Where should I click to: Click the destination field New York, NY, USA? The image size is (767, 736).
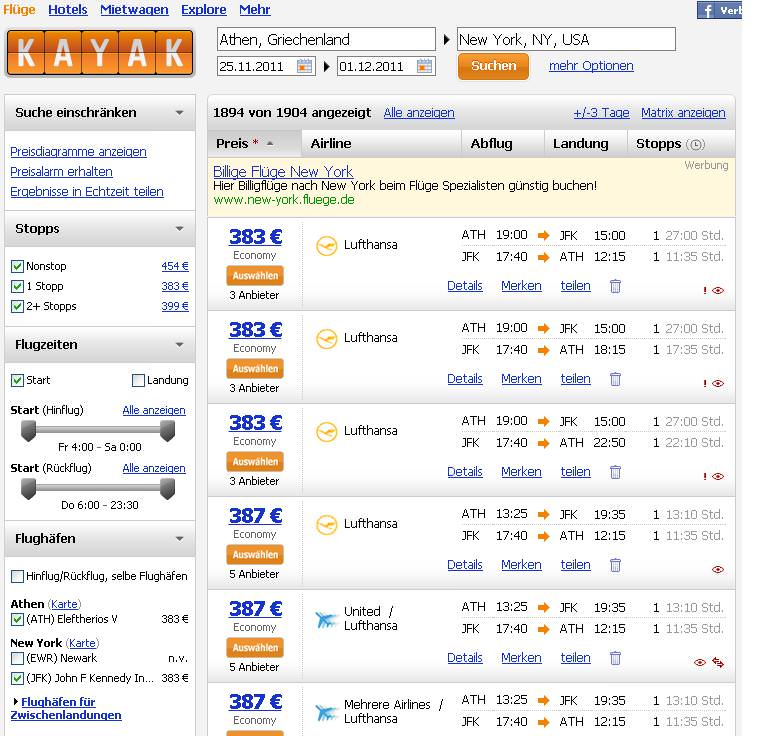[566, 39]
